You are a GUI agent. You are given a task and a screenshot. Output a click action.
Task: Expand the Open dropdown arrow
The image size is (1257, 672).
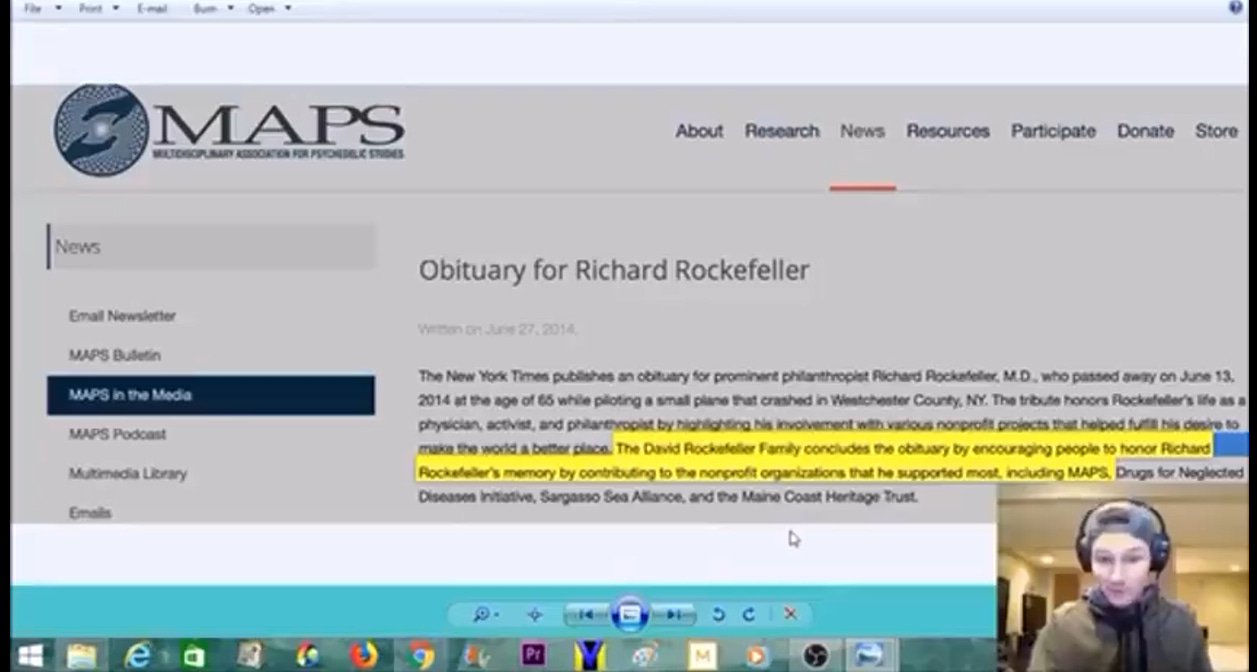288,8
